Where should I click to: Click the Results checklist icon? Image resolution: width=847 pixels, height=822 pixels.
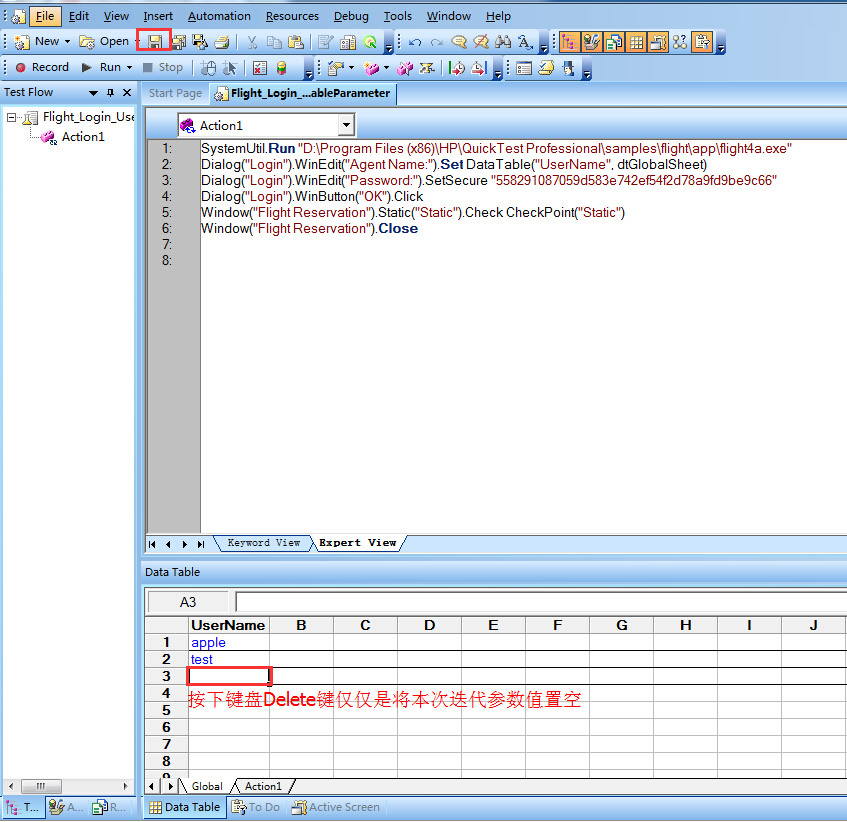pyautogui.click(x=260, y=68)
